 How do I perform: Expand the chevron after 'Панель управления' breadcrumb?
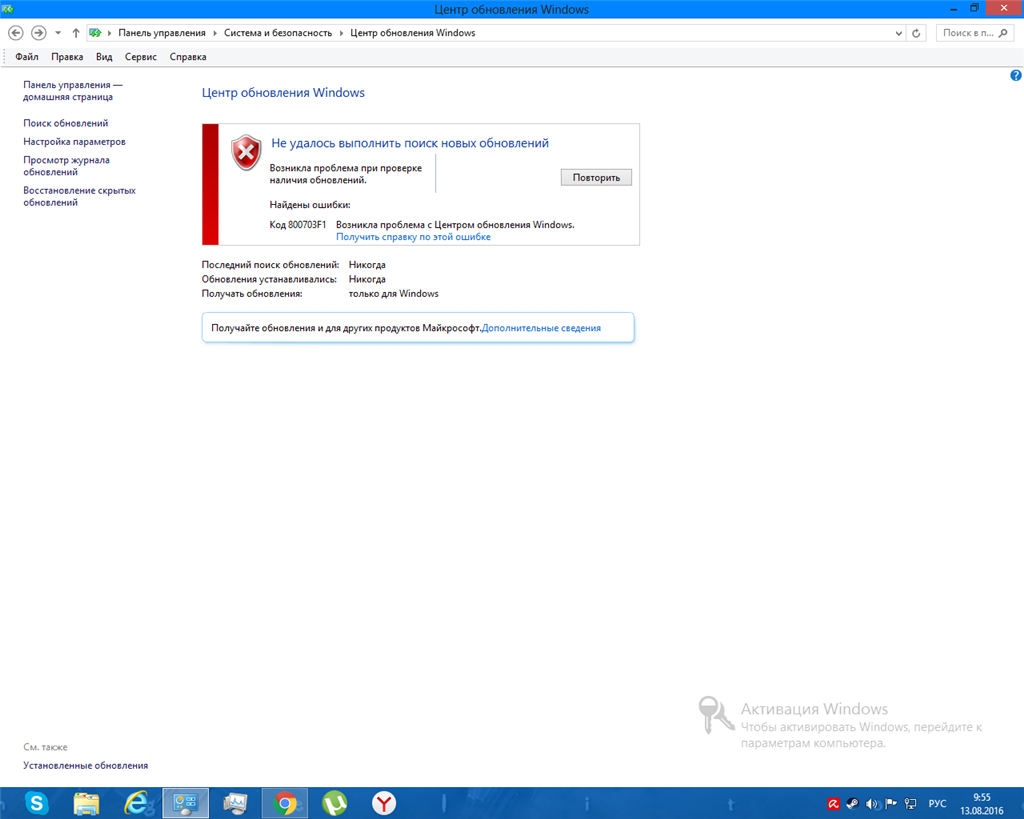(215, 33)
